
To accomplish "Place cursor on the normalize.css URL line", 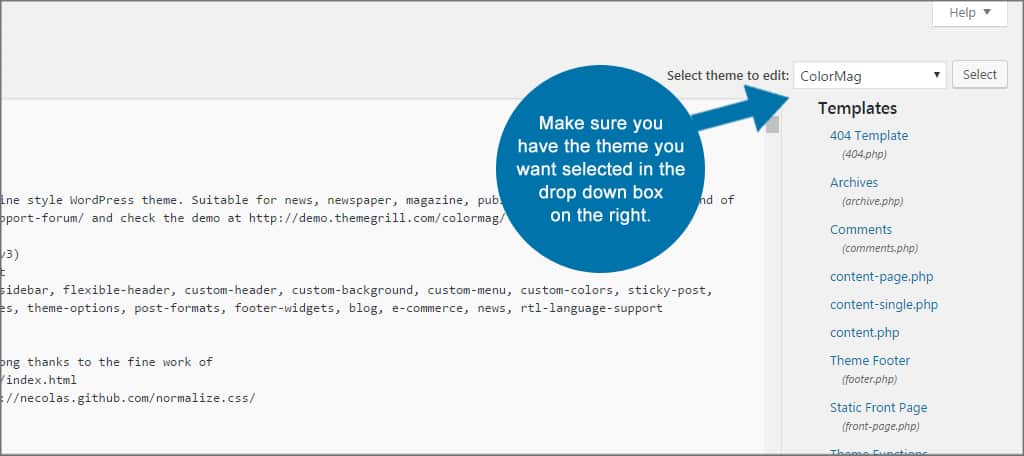I will coord(130,397).
